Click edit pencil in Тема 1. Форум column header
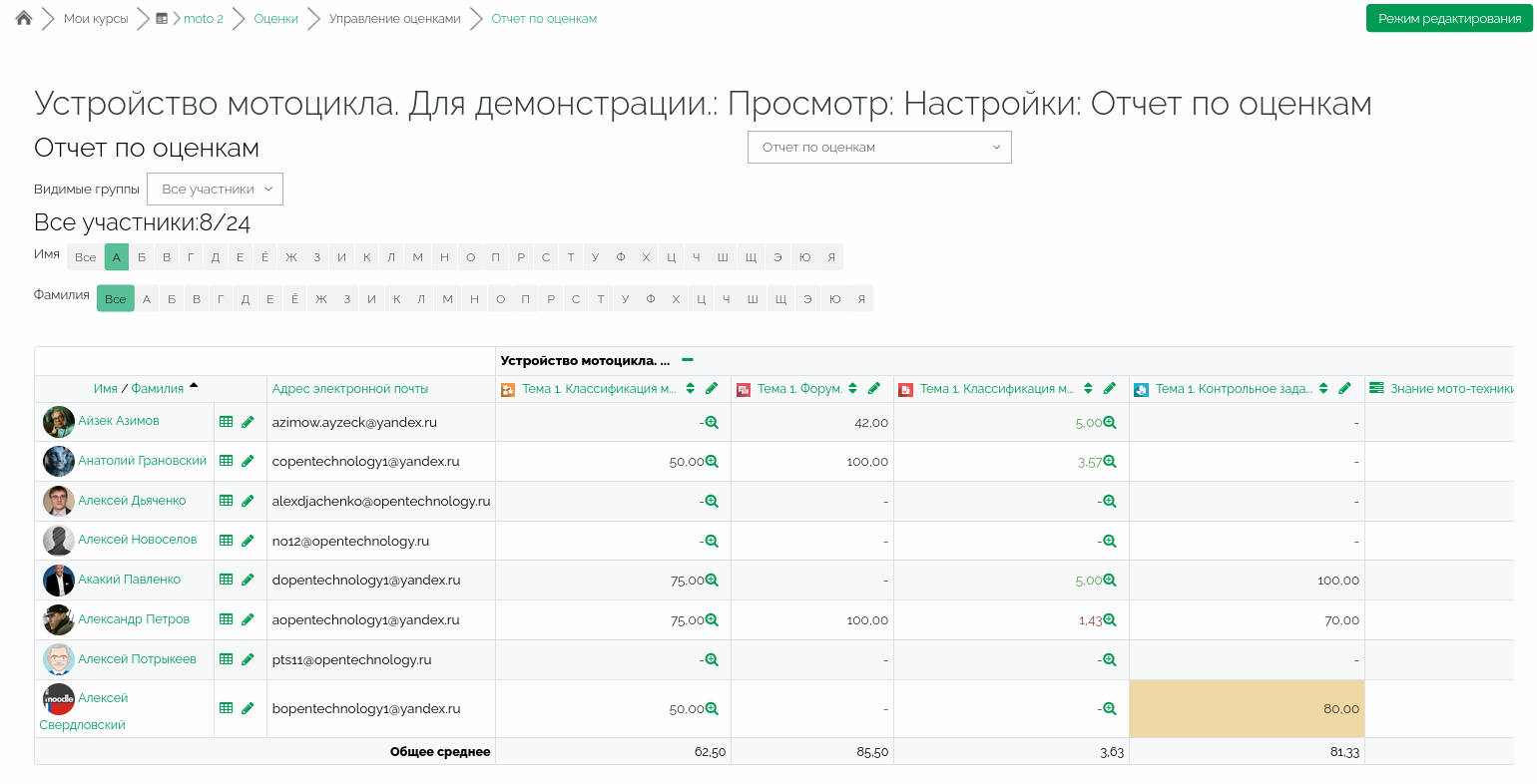The image size is (1537, 784). [874, 388]
